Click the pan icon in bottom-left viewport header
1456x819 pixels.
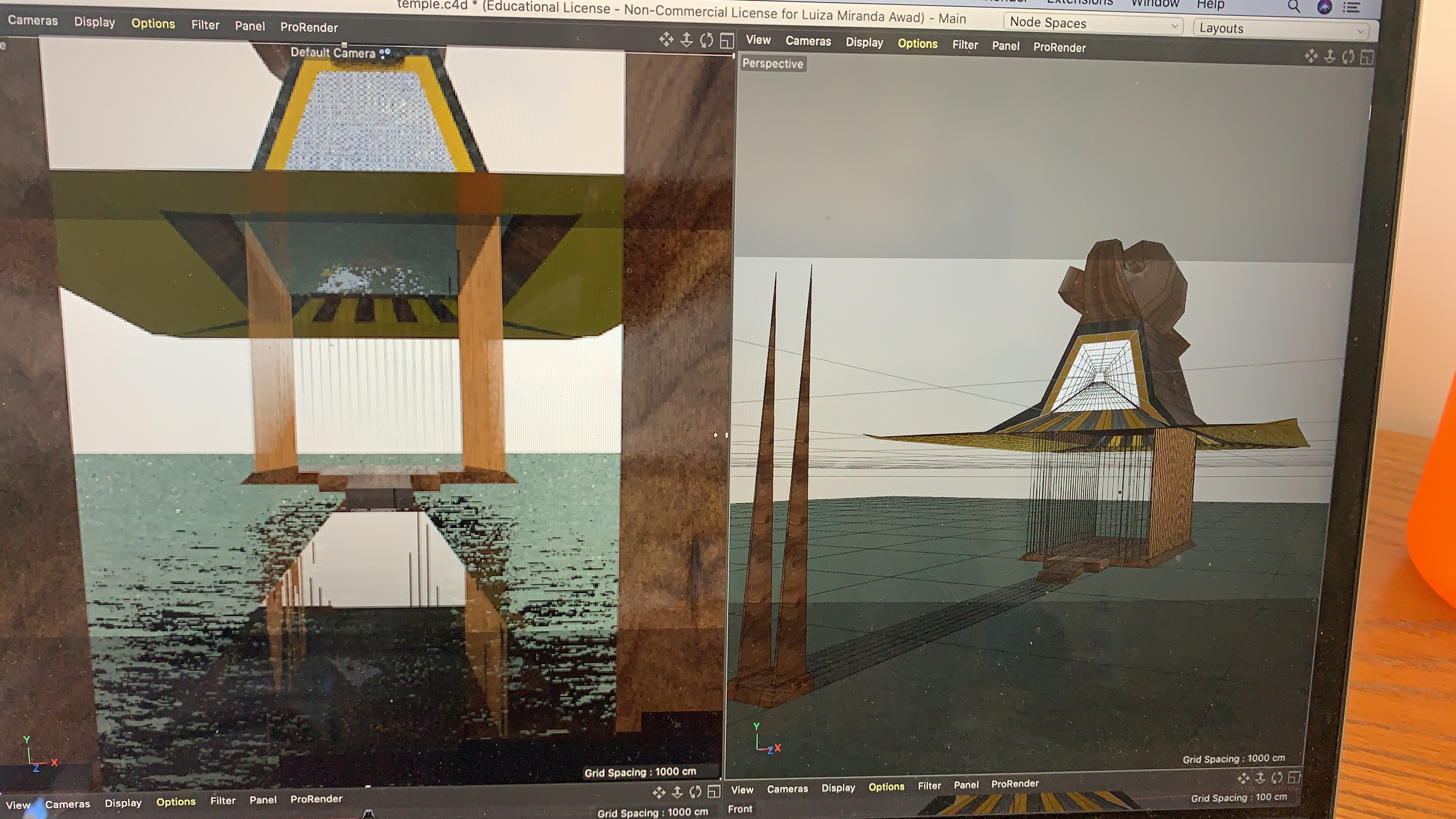659,792
